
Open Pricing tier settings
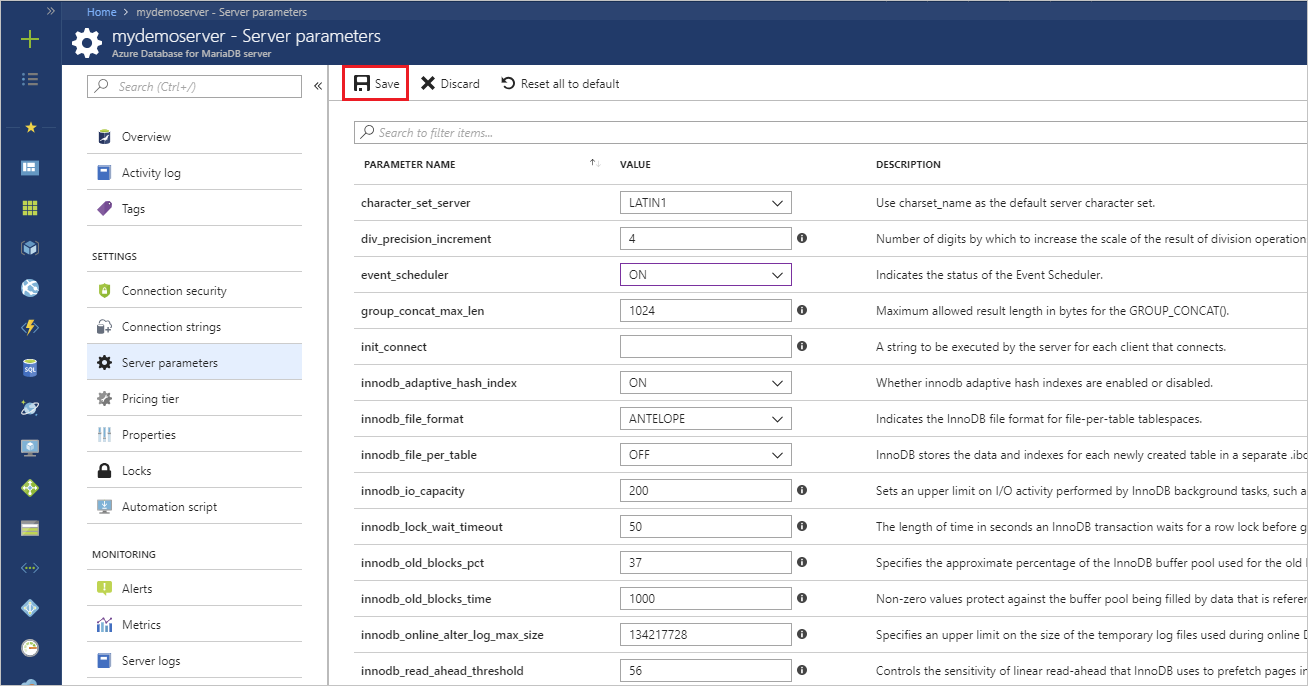(x=194, y=399)
